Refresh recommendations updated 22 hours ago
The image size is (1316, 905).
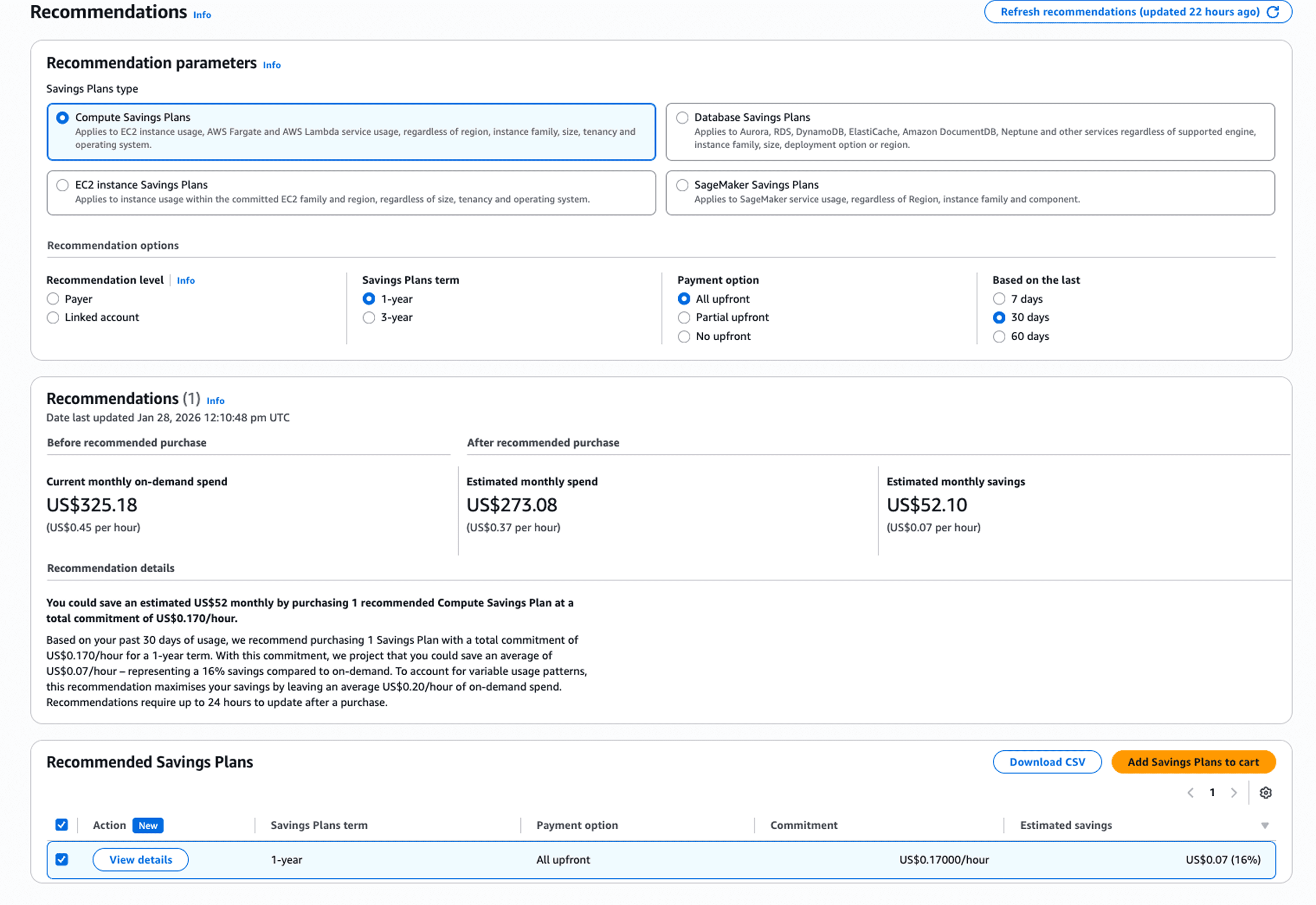point(1137,12)
